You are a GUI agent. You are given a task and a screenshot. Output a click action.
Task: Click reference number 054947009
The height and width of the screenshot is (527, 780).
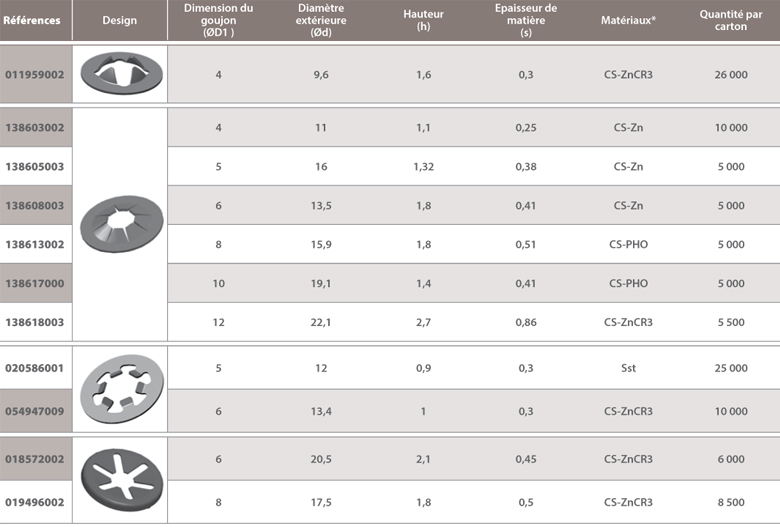pos(36,411)
